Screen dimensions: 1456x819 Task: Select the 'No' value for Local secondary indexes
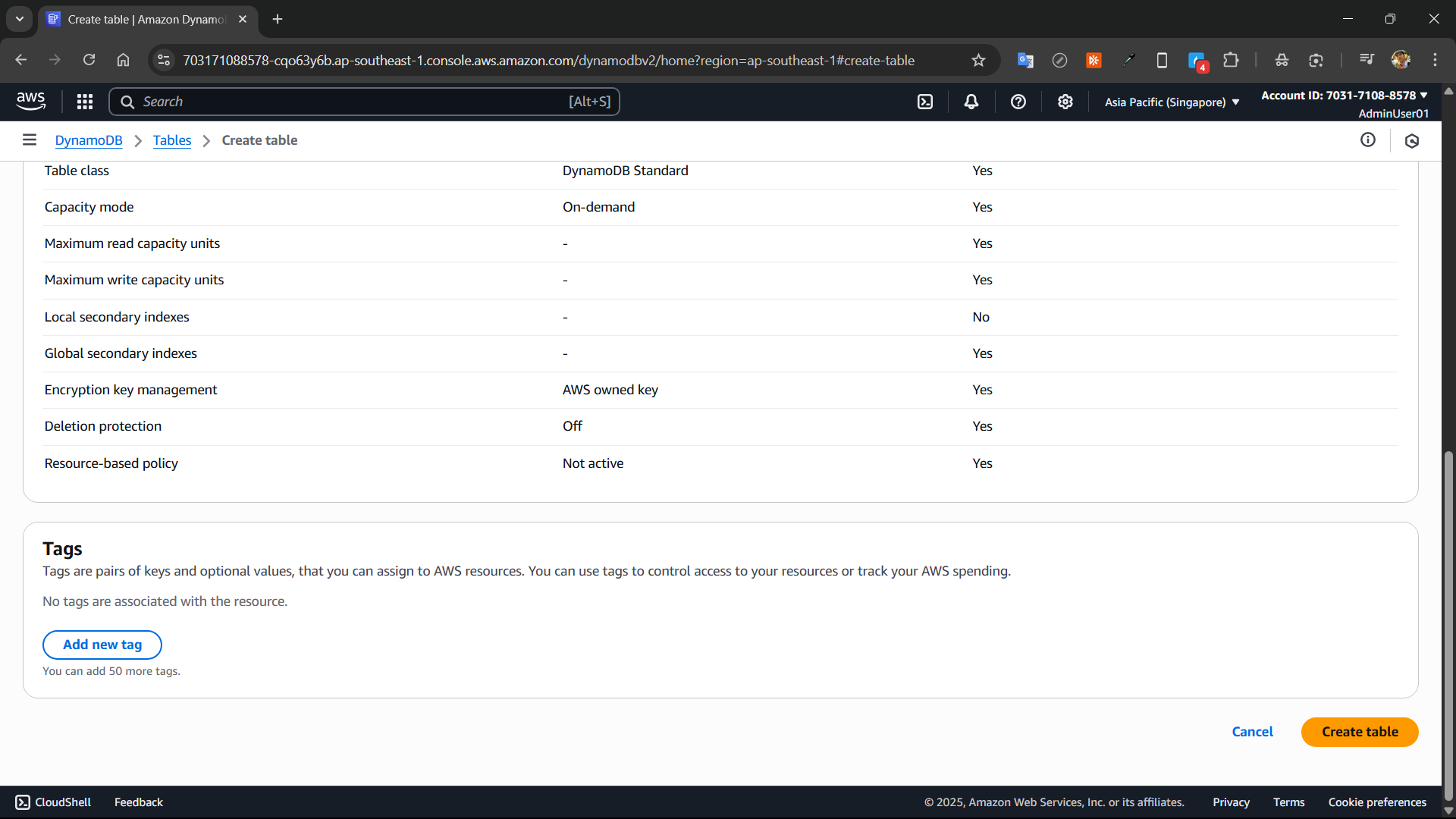pyautogui.click(x=981, y=317)
